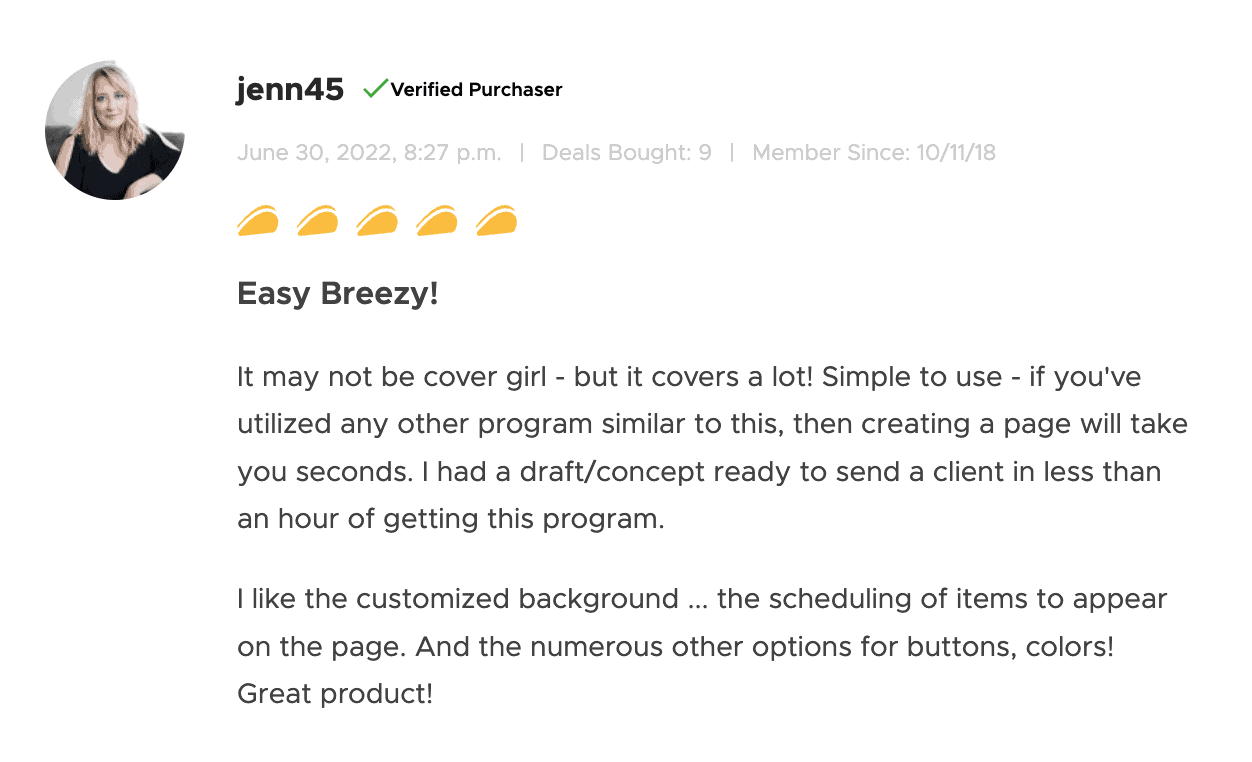Viewport: 1252px width, 762px height.
Task: Select the fourth taco rating icon
Action: [x=437, y=219]
